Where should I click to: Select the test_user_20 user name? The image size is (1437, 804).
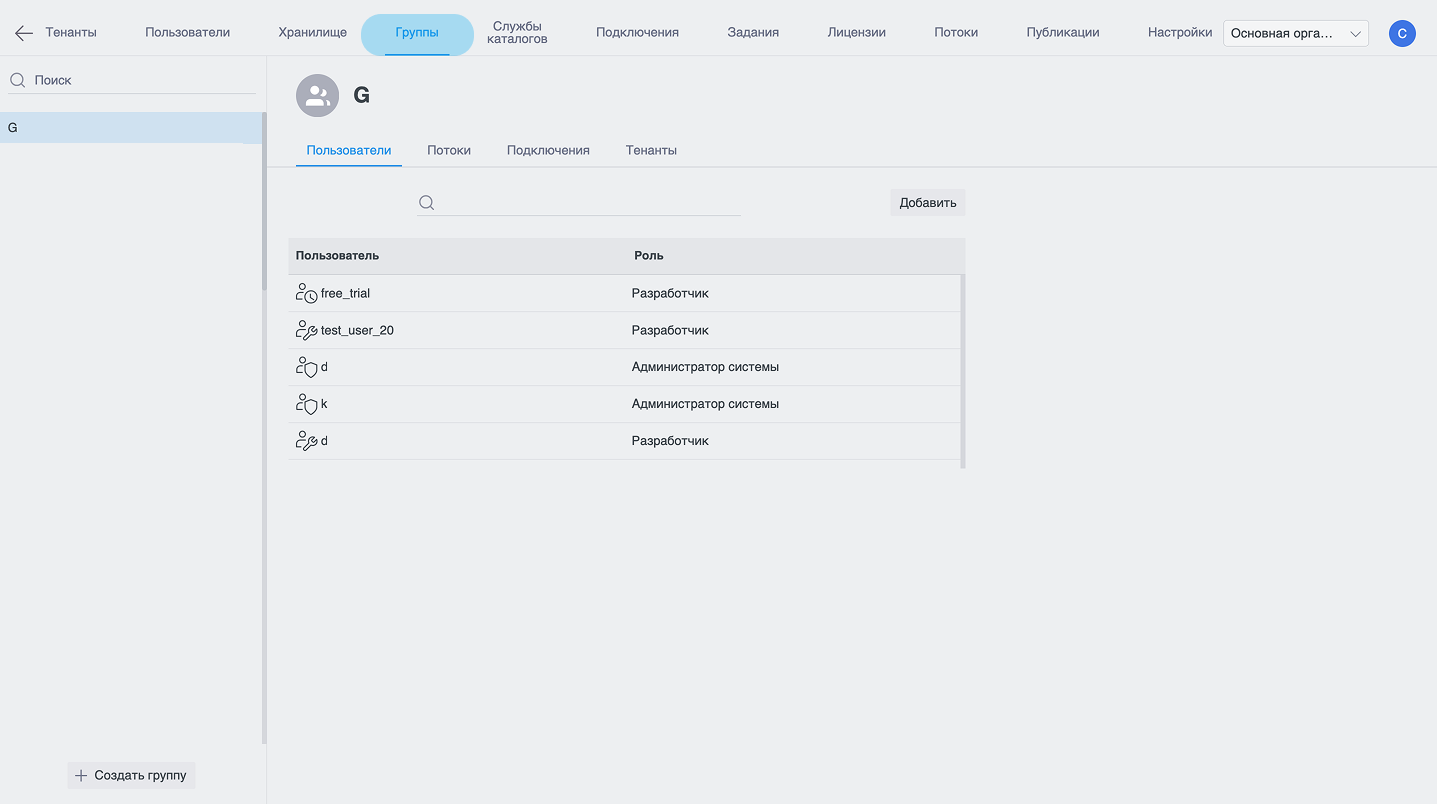pos(357,331)
